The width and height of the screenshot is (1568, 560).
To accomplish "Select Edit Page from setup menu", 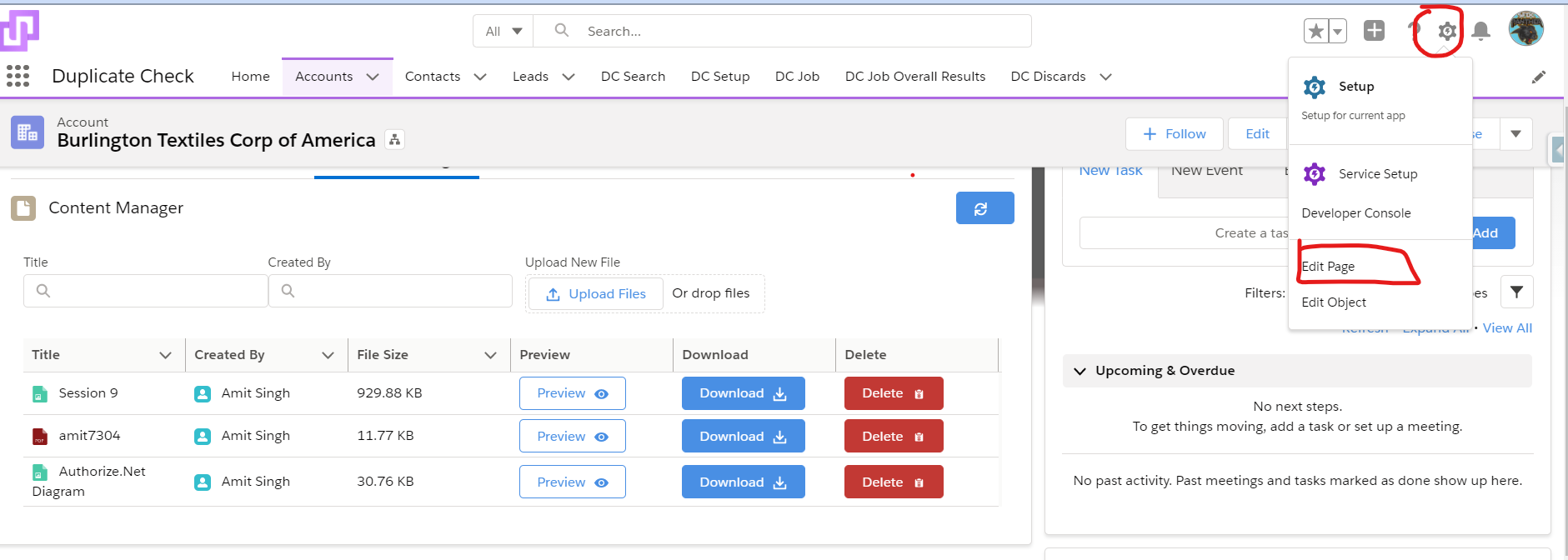I will pos(1328,267).
